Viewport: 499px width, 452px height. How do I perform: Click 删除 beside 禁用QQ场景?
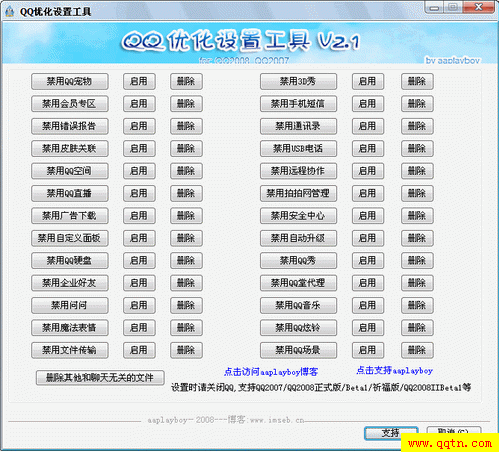point(417,350)
